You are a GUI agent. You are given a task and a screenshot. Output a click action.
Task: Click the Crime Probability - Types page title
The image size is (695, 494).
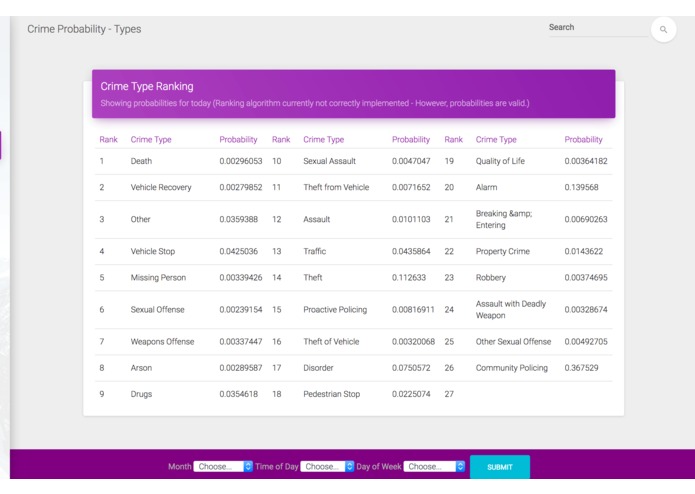[84, 29]
